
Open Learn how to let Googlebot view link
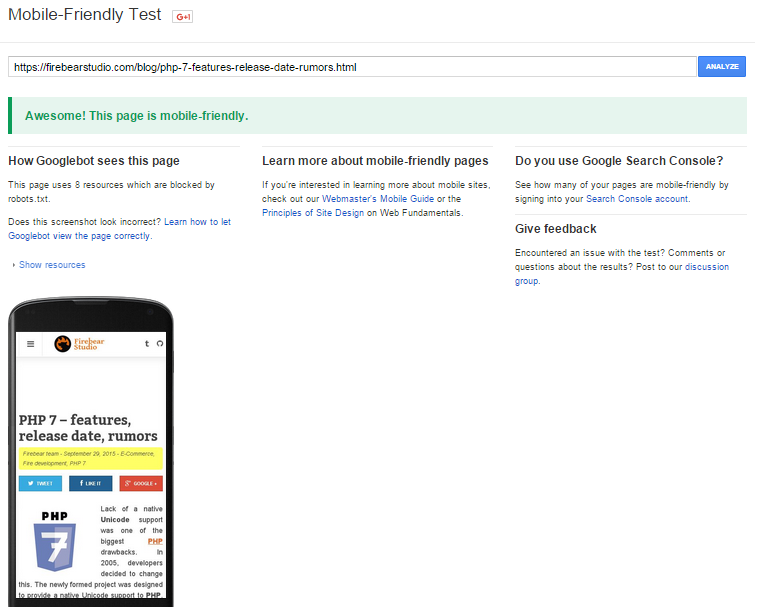tap(119, 229)
